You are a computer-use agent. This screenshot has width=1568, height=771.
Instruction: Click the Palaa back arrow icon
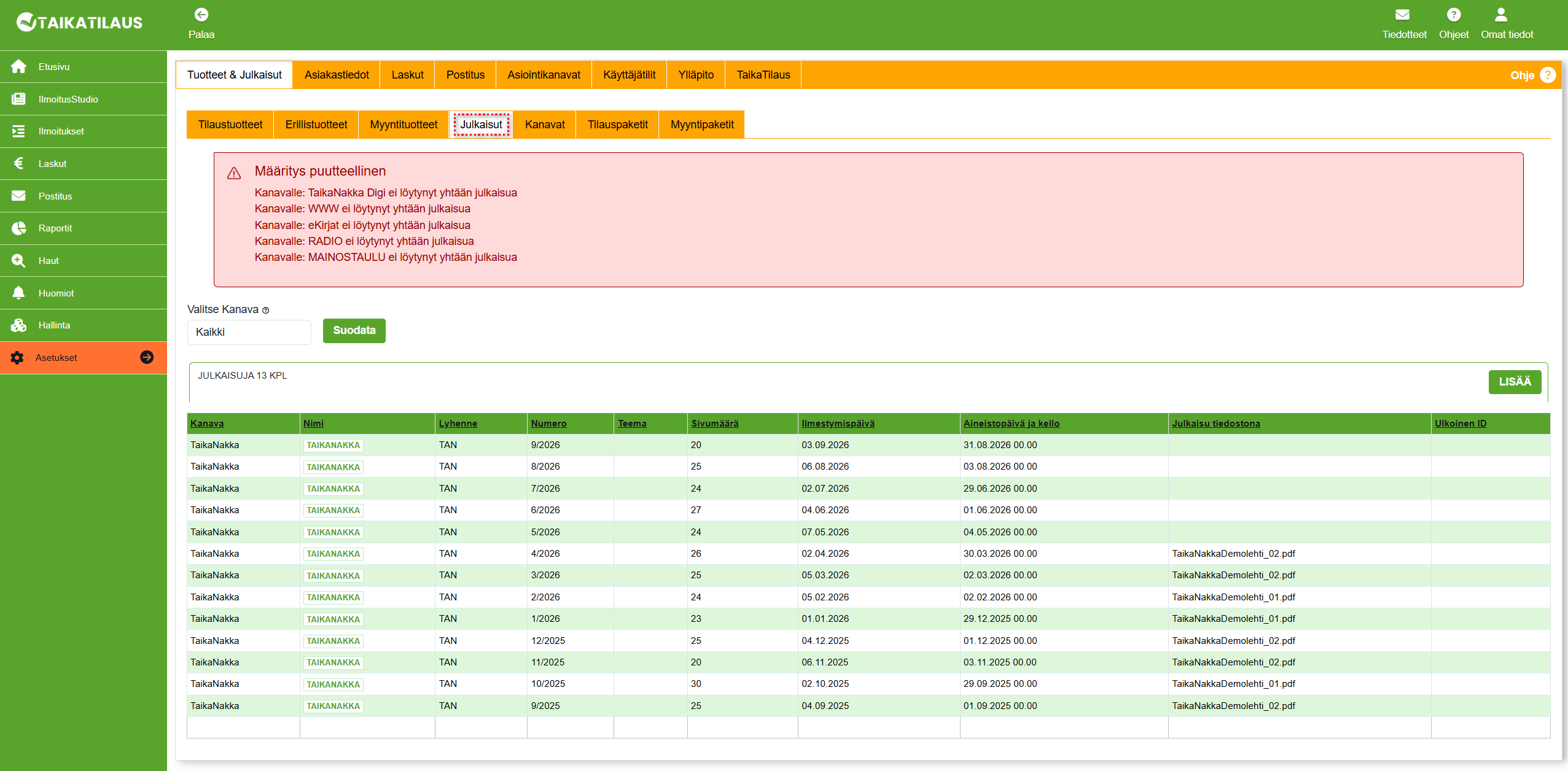201,15
